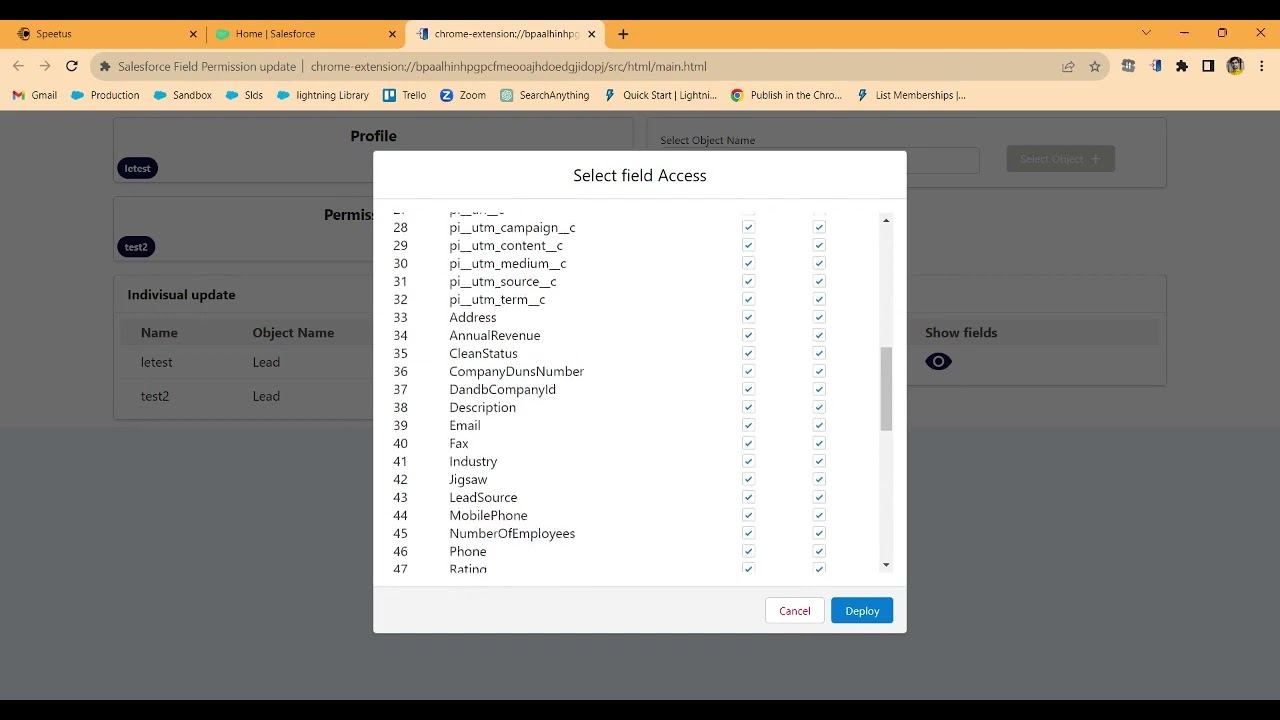Open the Quick Start | Lightni... bookmark

(x=661, y=95)
